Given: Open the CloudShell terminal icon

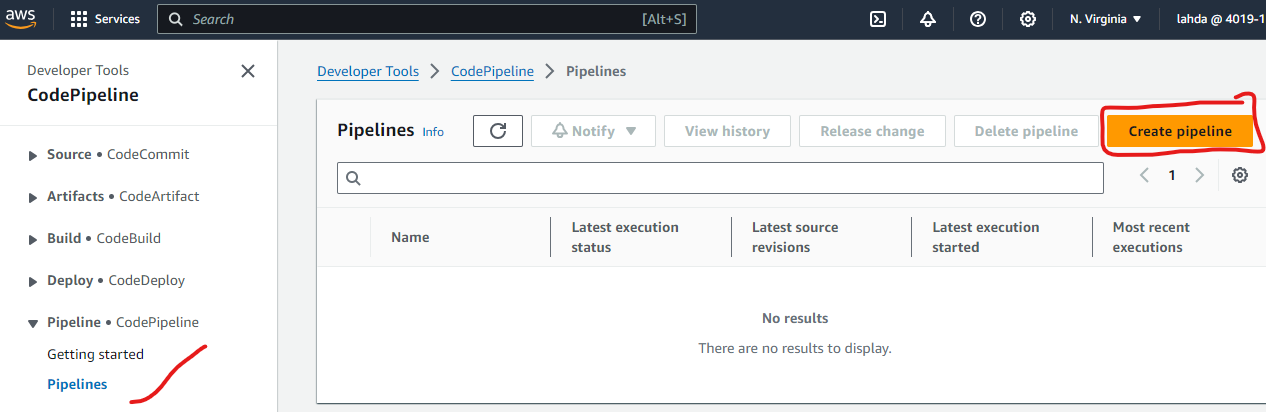Looking at the screenshot, I should 878,19.
